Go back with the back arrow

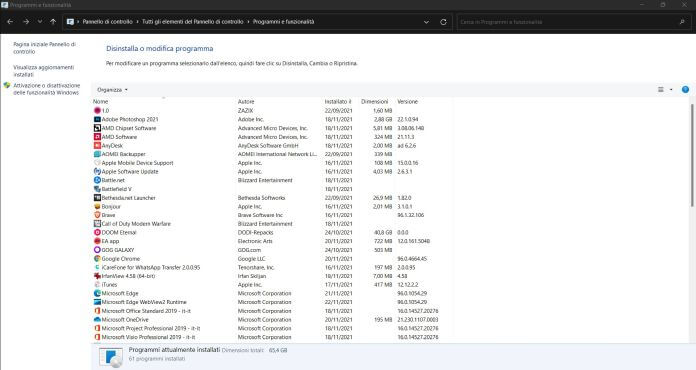(x=10, y=21)
